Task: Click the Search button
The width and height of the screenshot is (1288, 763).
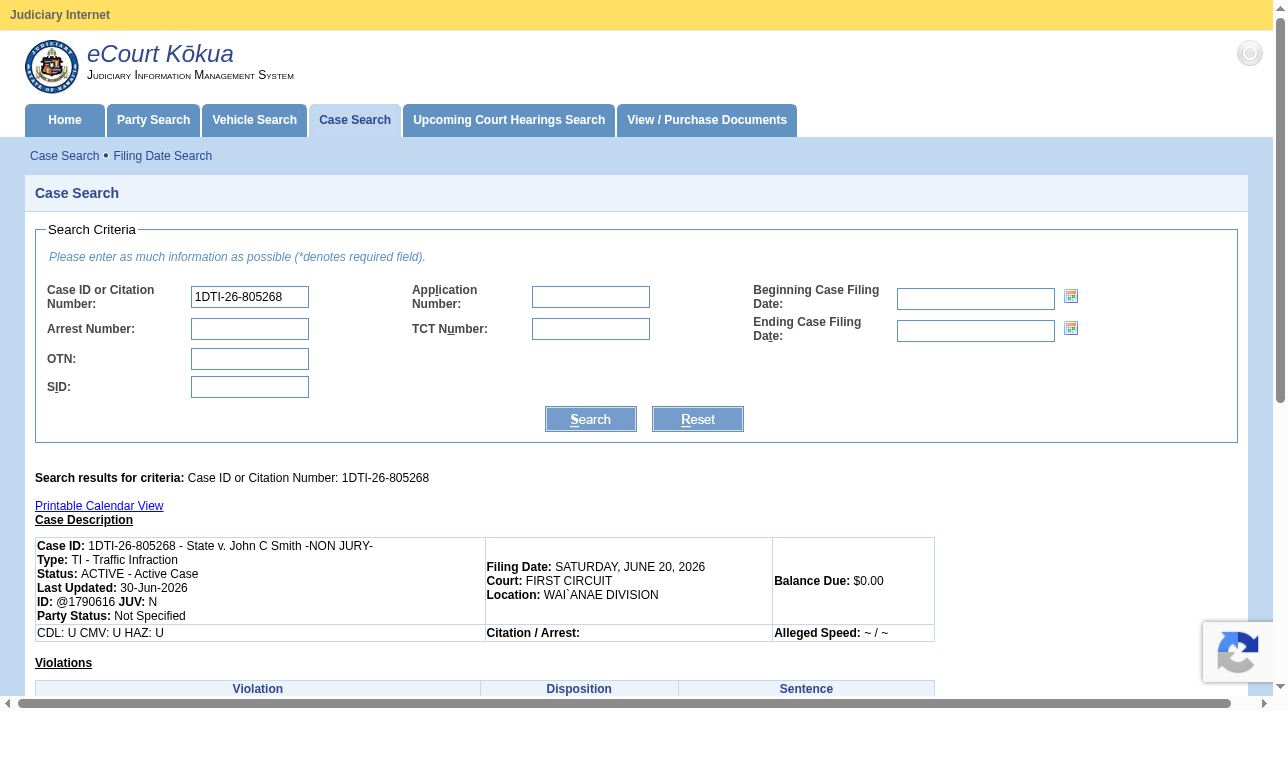Action: [591, 419]
